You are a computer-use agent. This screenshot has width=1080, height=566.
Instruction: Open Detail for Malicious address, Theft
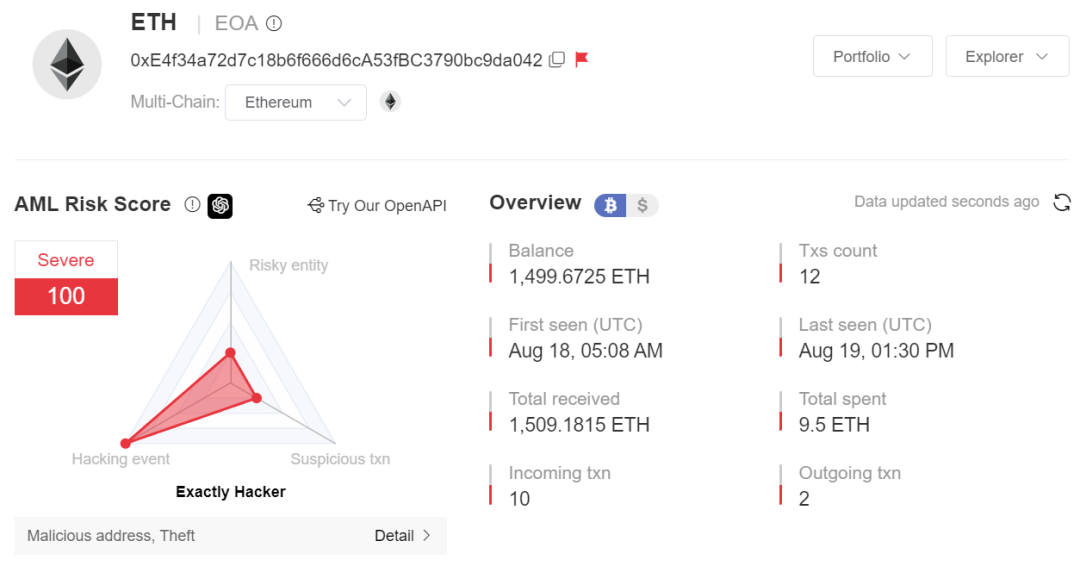coord(403,536)
